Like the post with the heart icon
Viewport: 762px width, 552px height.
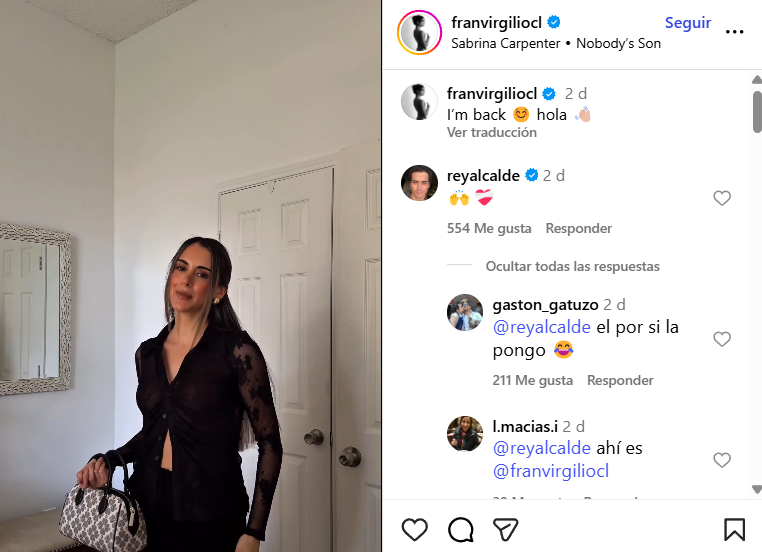pos(415,529)
